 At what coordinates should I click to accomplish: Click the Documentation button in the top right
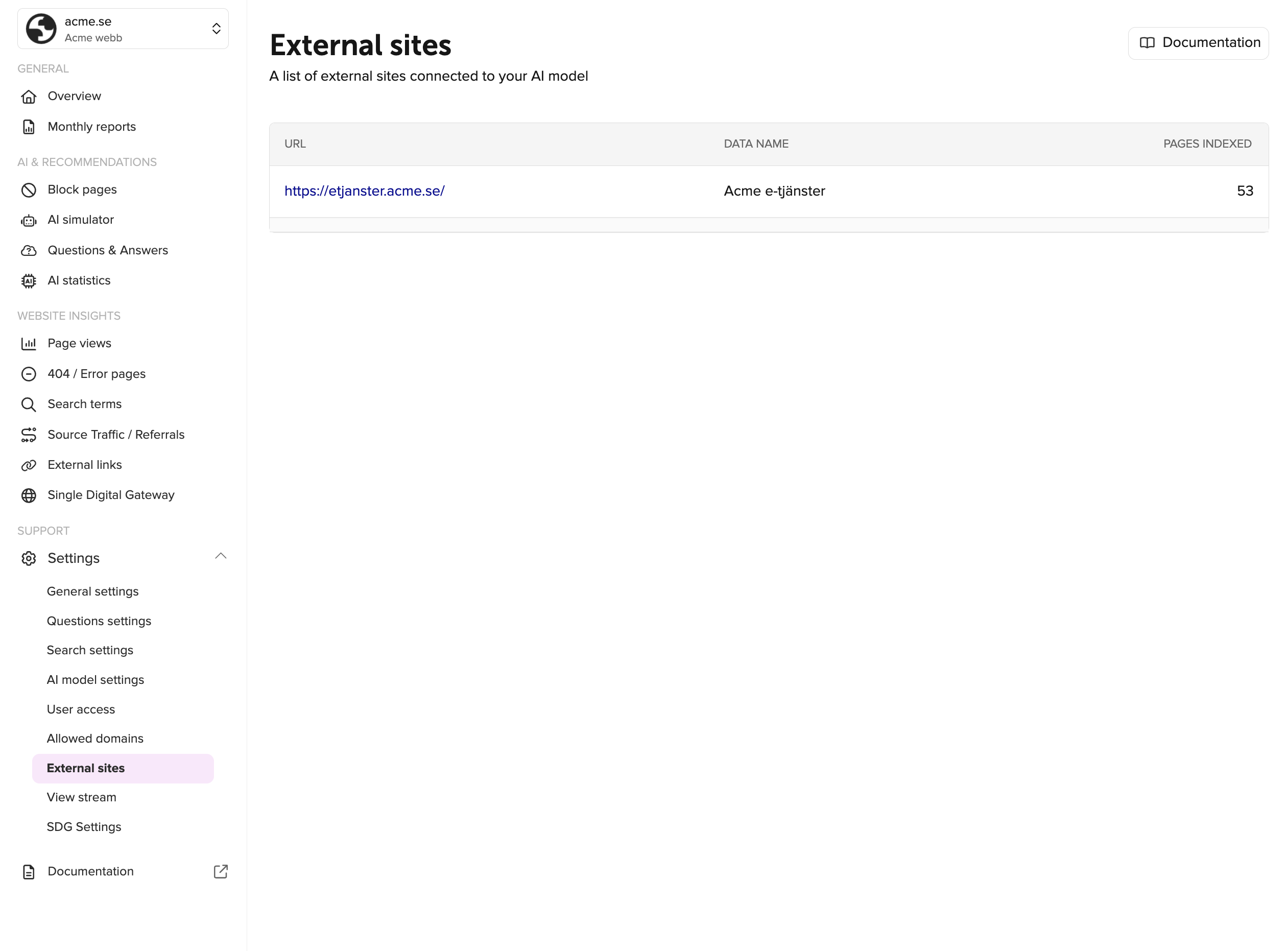coord(1198,42)
